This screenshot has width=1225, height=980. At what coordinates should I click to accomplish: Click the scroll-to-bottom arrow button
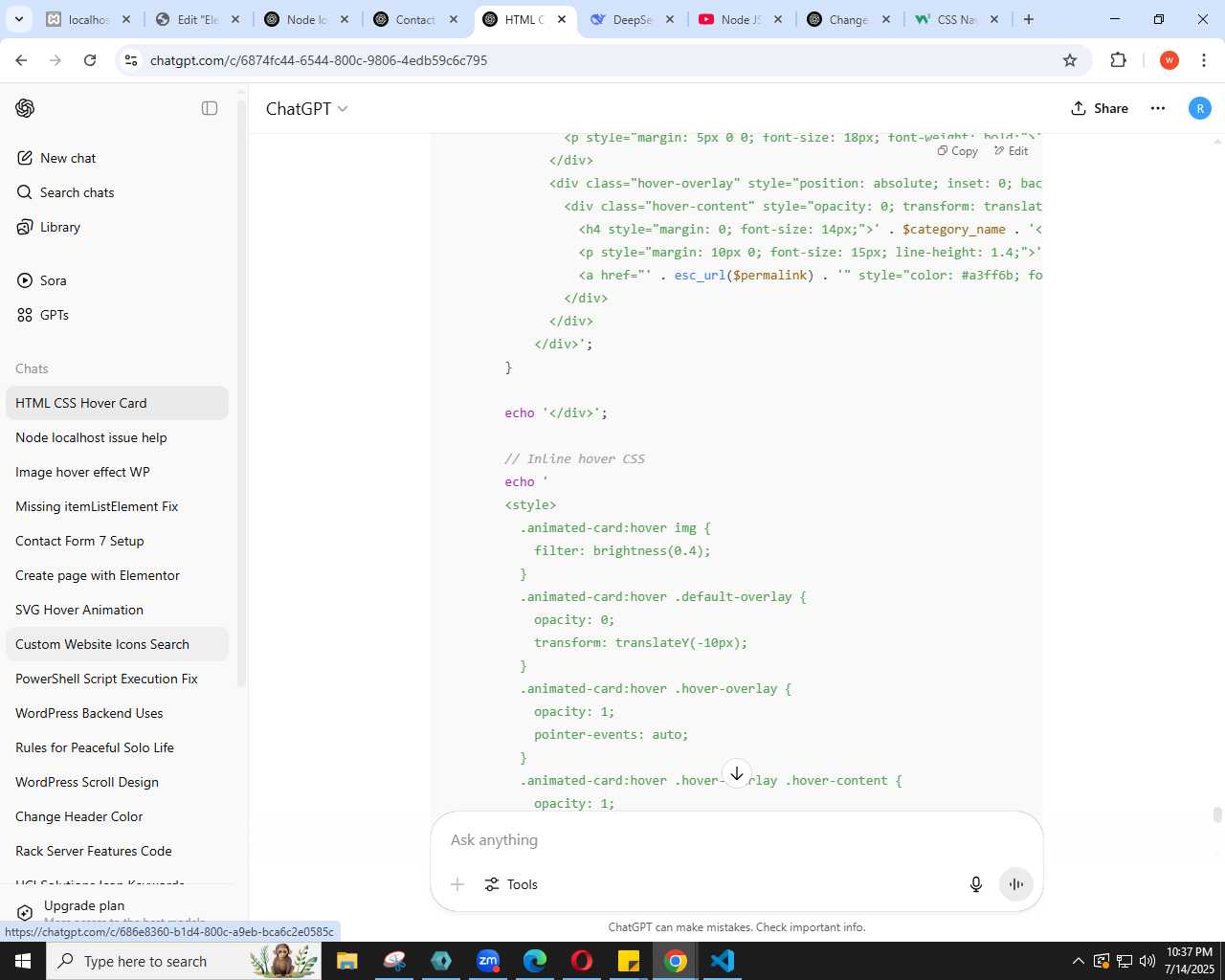[737, 773]
